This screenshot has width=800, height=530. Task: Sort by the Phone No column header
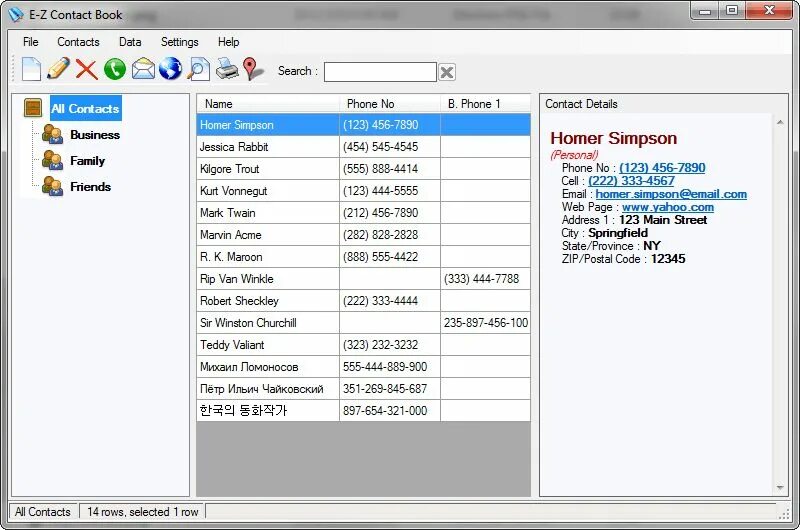(x=390, y=104)
